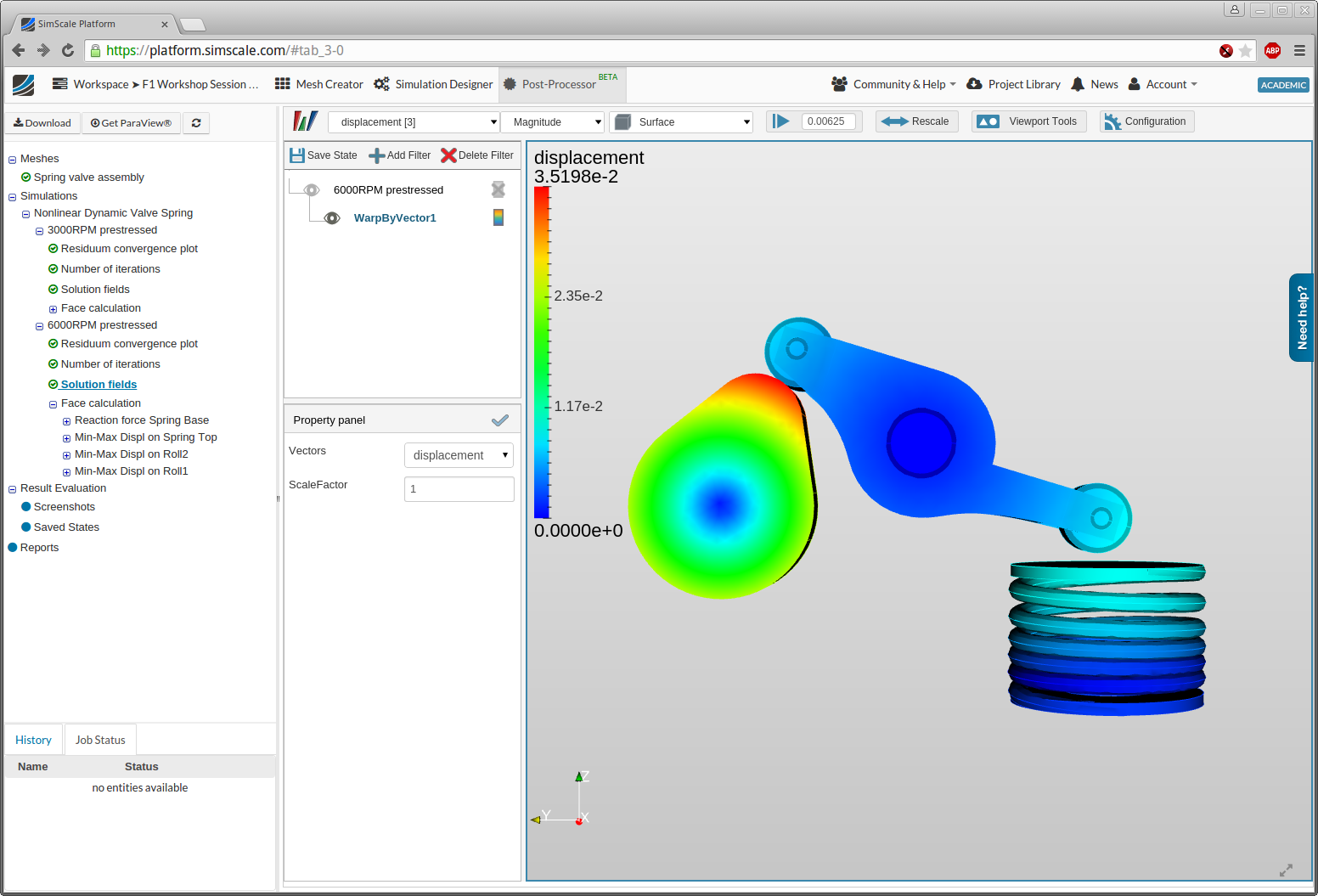Screen dimensions: 1318x896
Task: Open the Configuration settings
Action: tap(1146, 121)
